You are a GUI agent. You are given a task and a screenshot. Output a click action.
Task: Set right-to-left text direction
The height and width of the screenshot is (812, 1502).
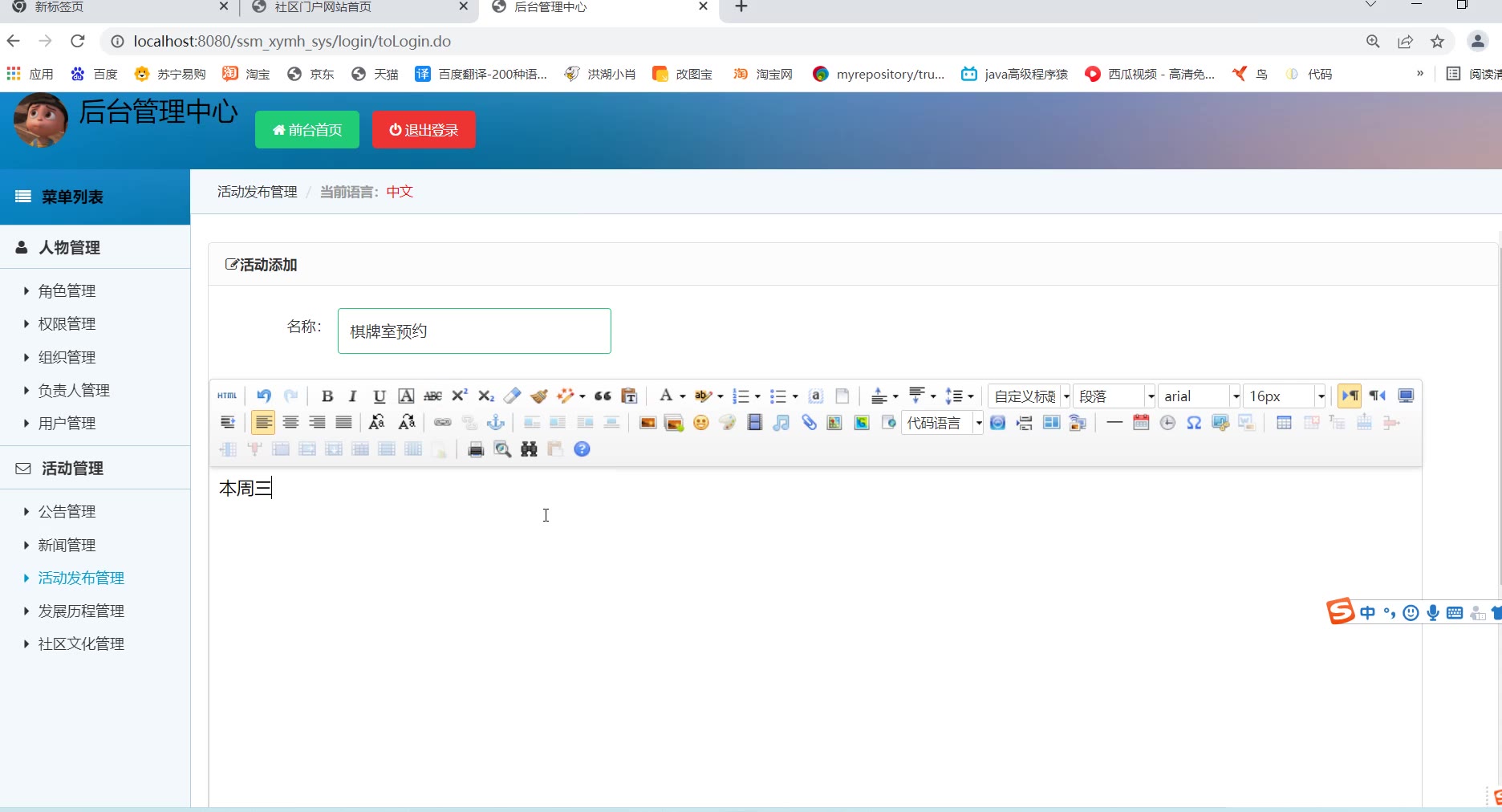(x=1378, y=396)
